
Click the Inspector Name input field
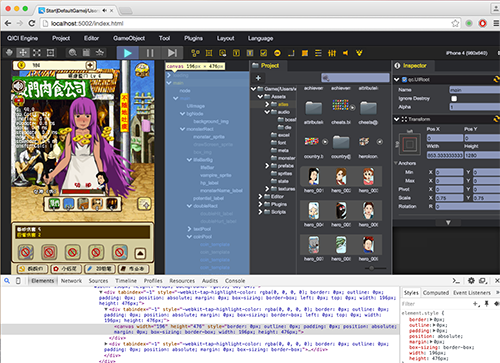(x=474, y=90)
